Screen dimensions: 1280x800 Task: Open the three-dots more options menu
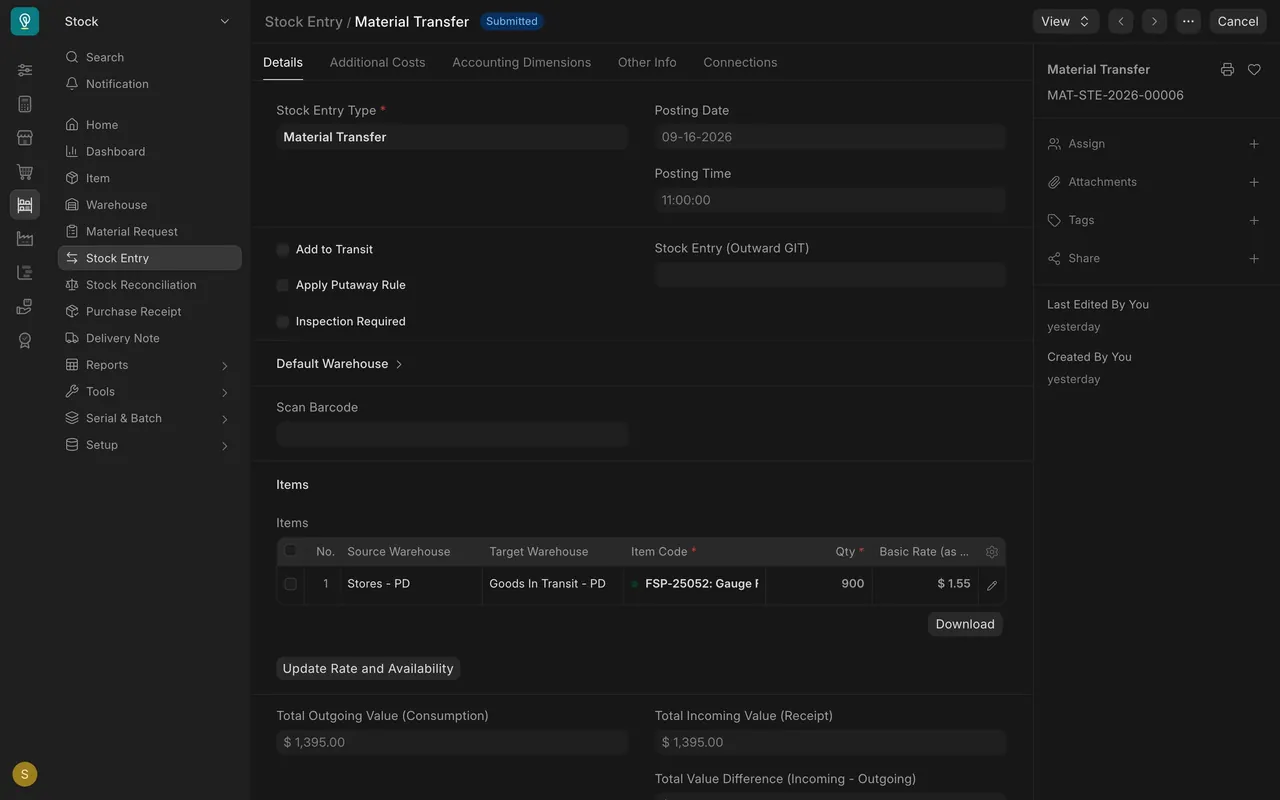[x=1188, y=21]
